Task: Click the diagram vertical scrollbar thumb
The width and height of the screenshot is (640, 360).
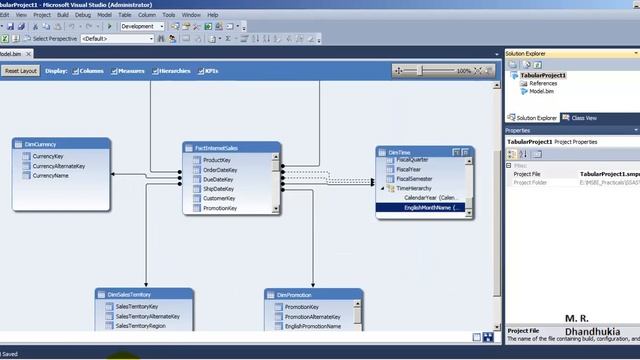Action: (497, 223)
